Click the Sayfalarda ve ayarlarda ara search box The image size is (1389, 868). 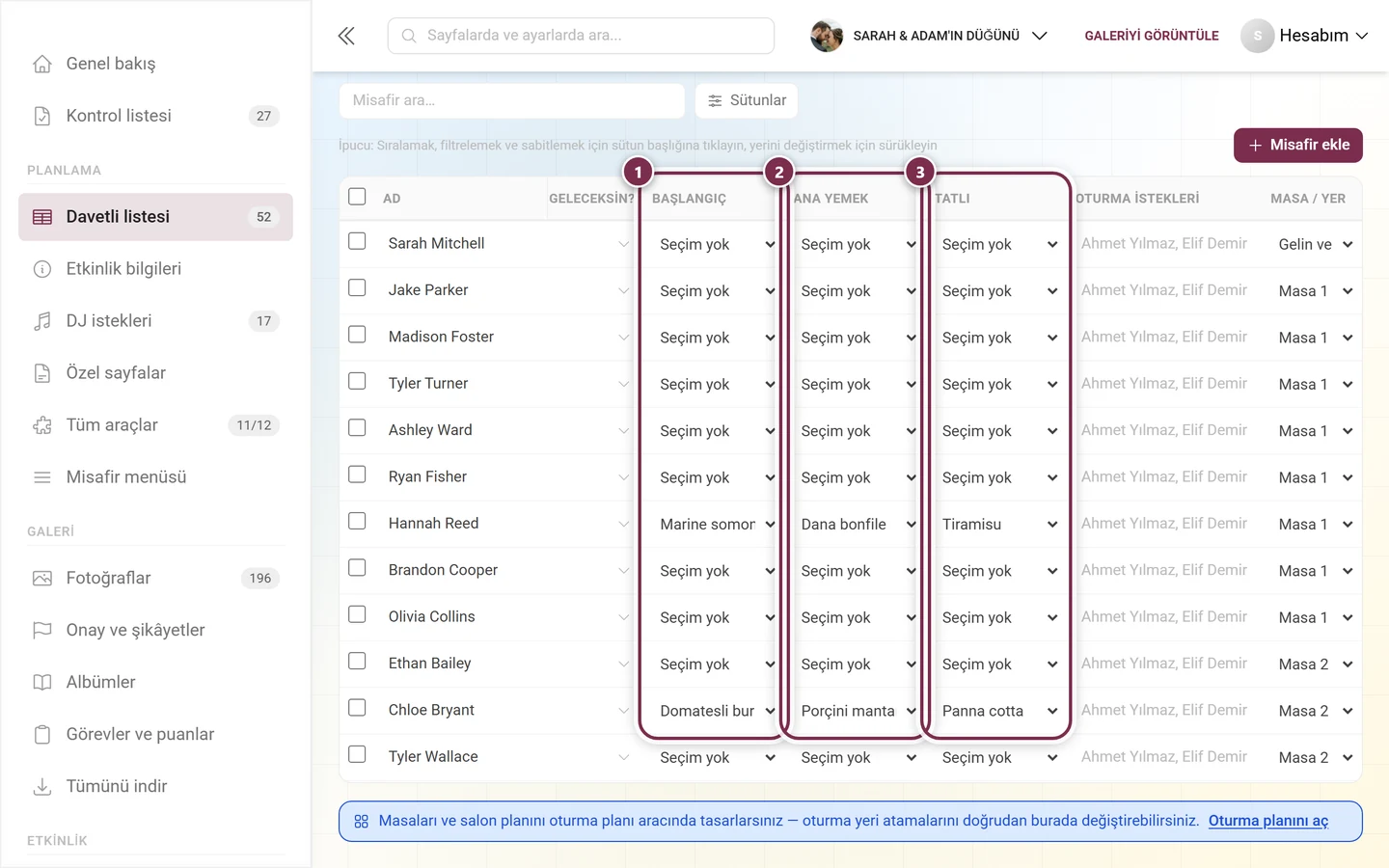581,36
